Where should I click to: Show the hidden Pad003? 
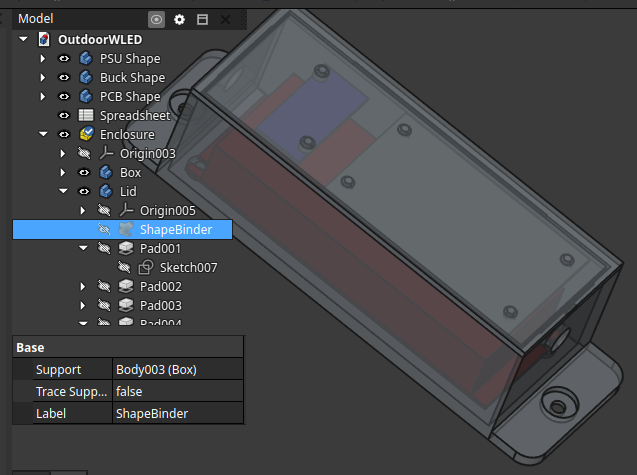tap(104, 305)
